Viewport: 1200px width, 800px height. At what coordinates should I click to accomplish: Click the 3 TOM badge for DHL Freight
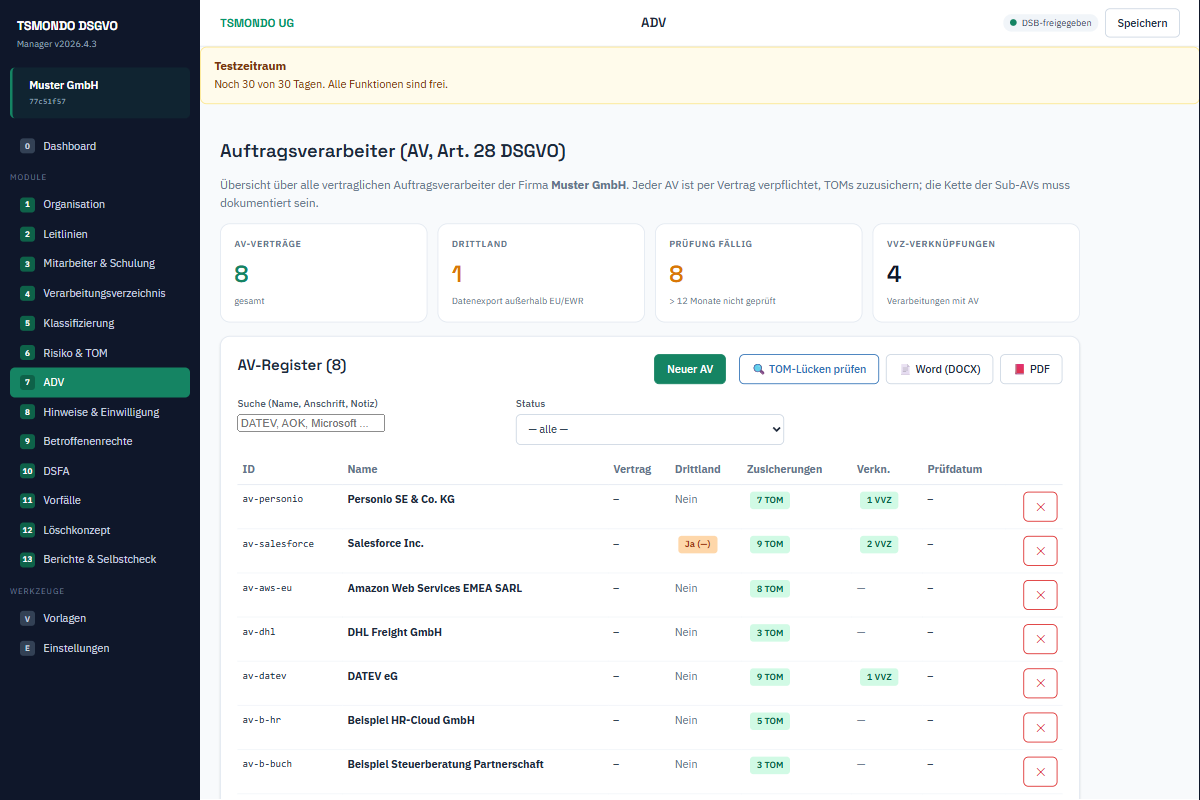point(770,633)
